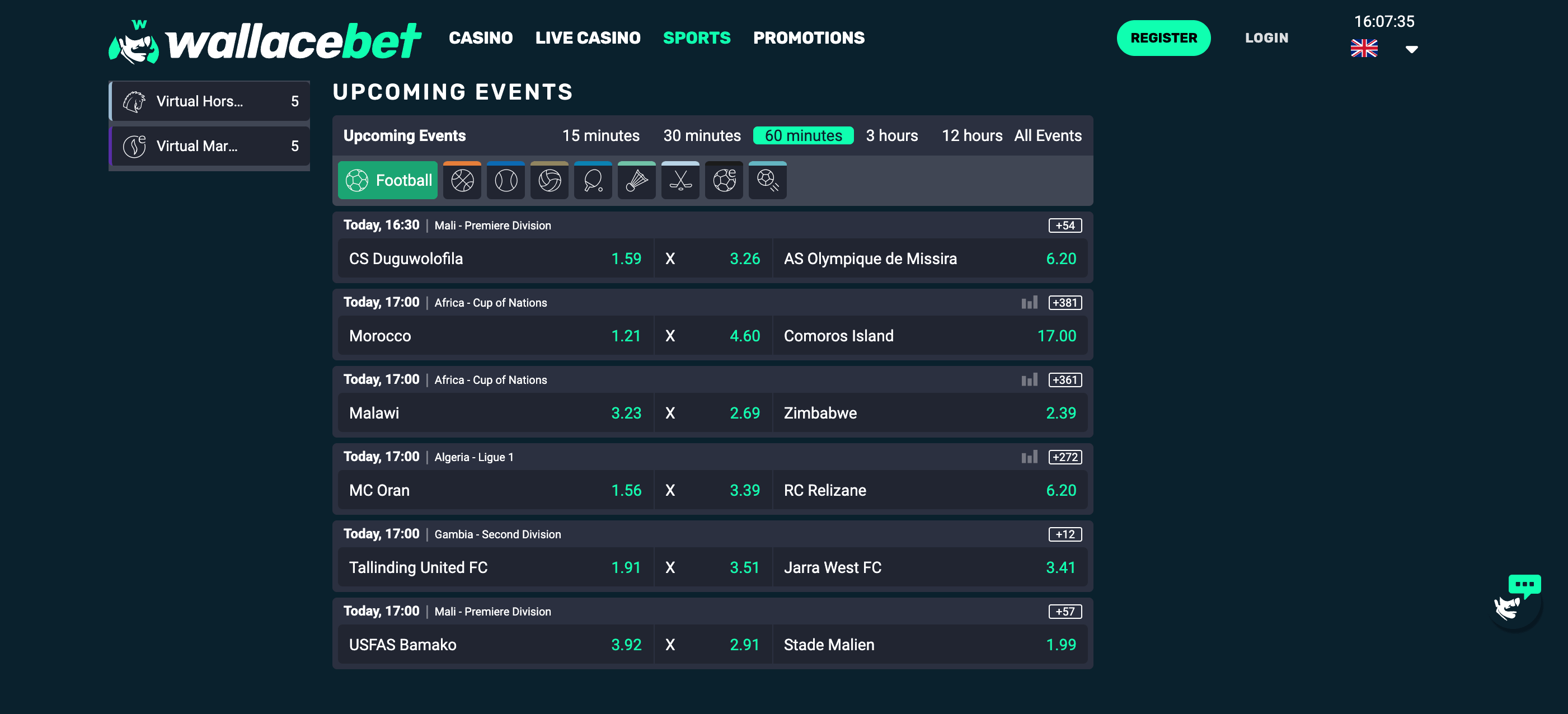1568x714 pixels.
Task: Bet on draw at 3.26
Action: (713, 259)
